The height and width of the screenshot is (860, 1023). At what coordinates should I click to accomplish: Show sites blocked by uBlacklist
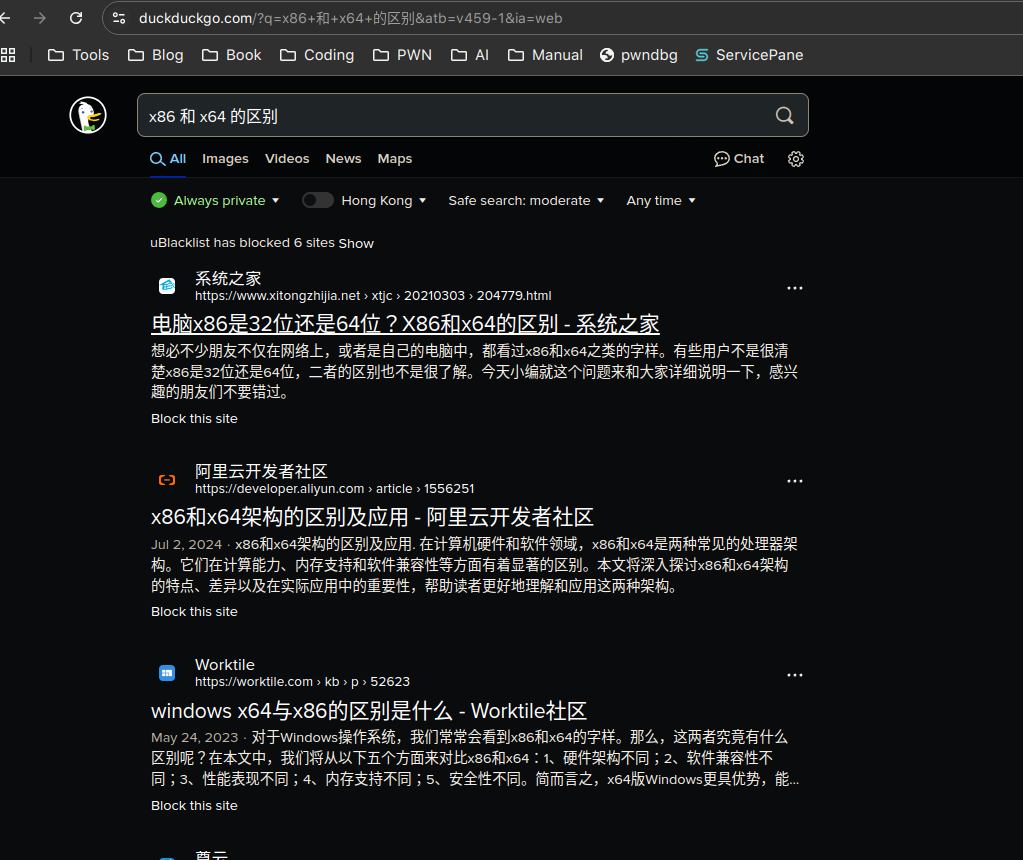(x=356, y=243)
